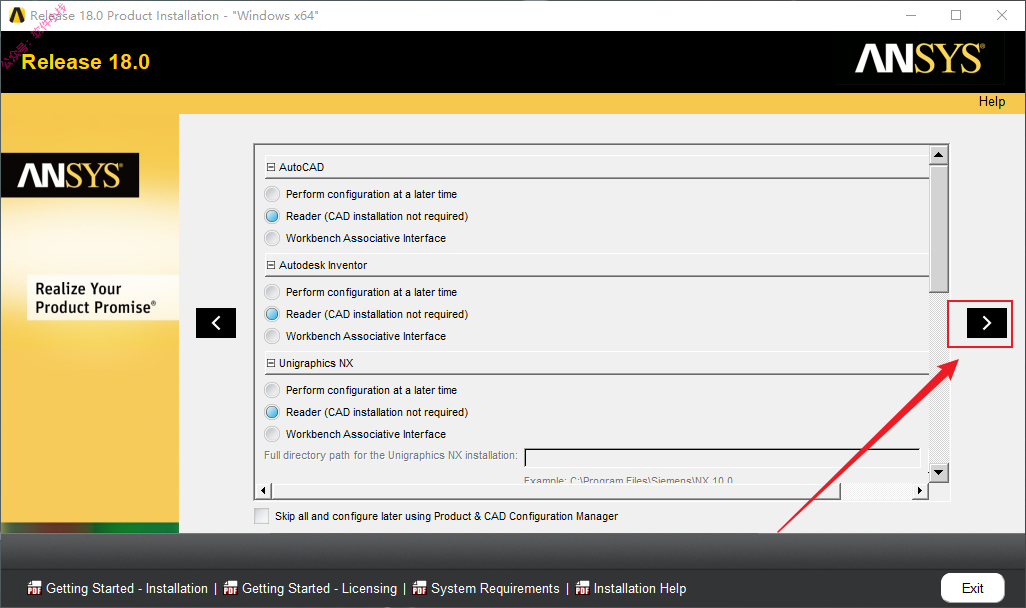Collapse the Autodesk Inventor section

(x=271, y=265)
